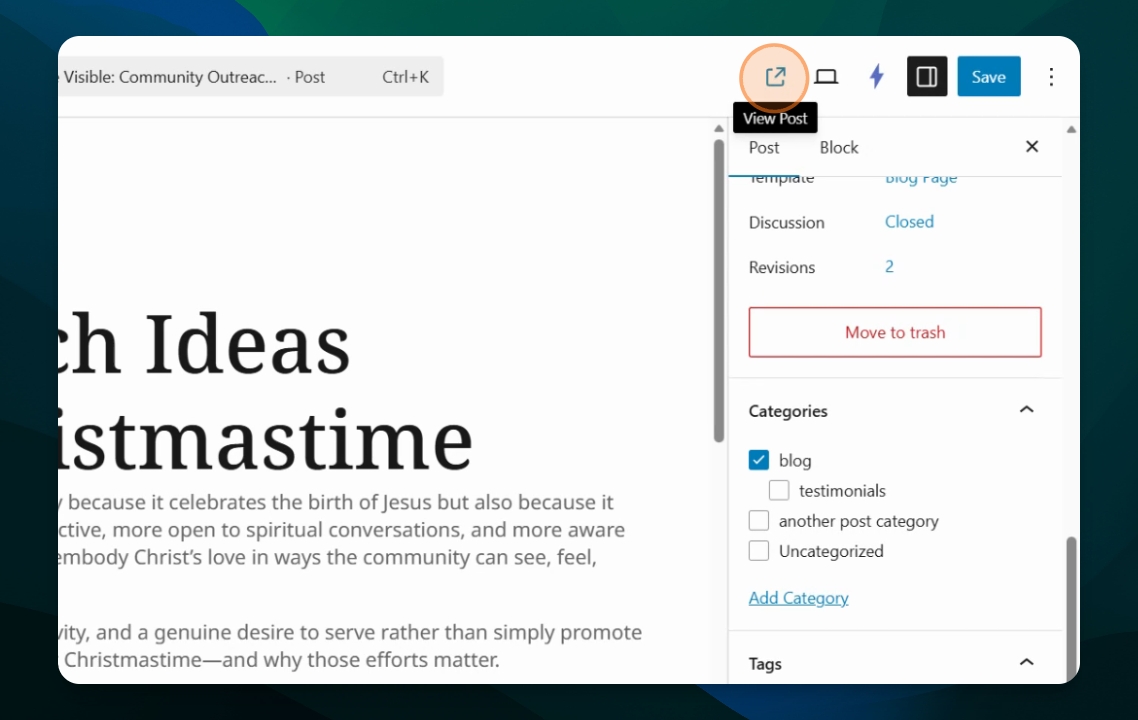Click the Move to trash button
Viewport: 1138px width, 720px height.
895,332
